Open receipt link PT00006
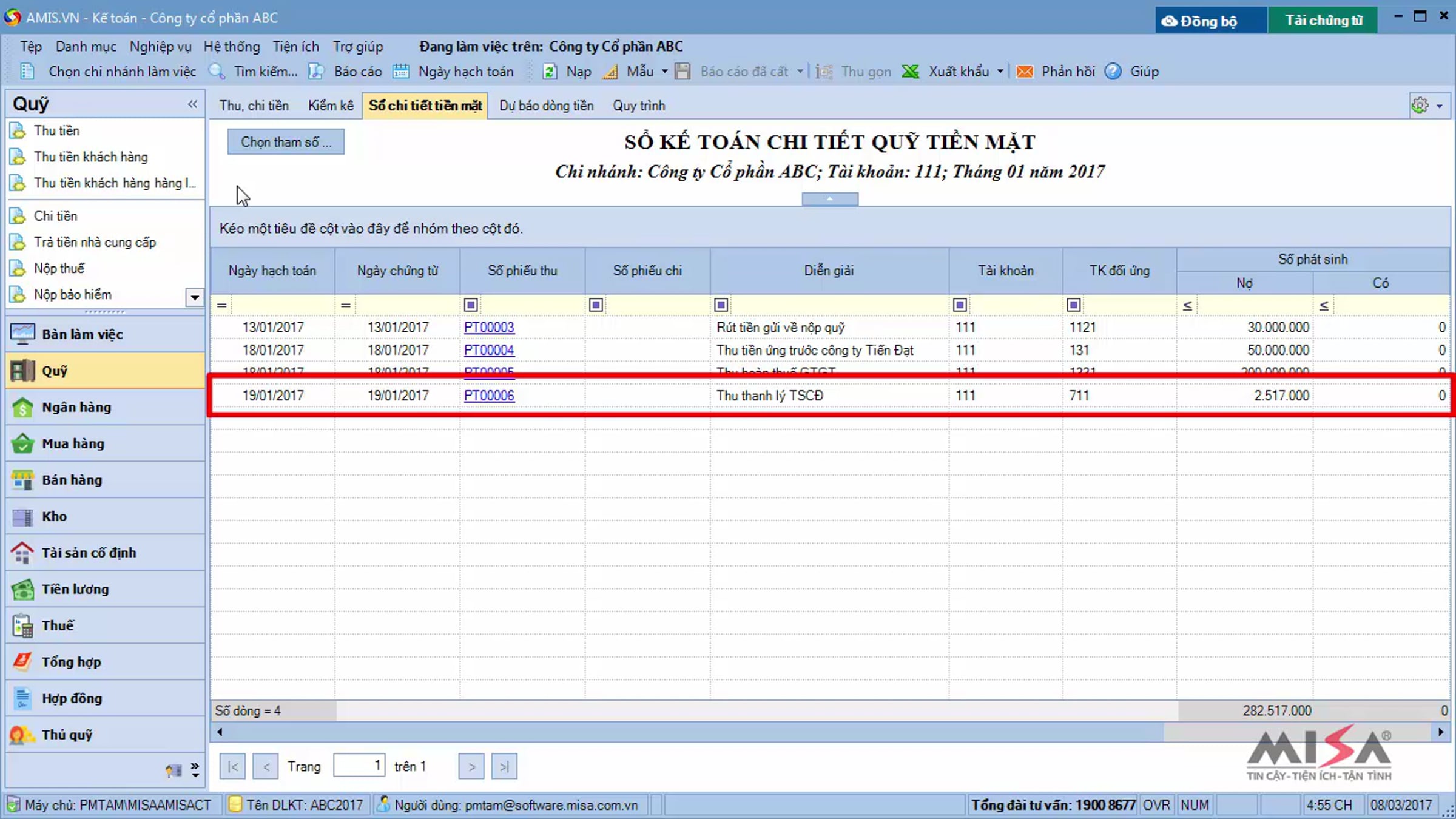Viewport: 1456px width, 819px height. [489, 396]
